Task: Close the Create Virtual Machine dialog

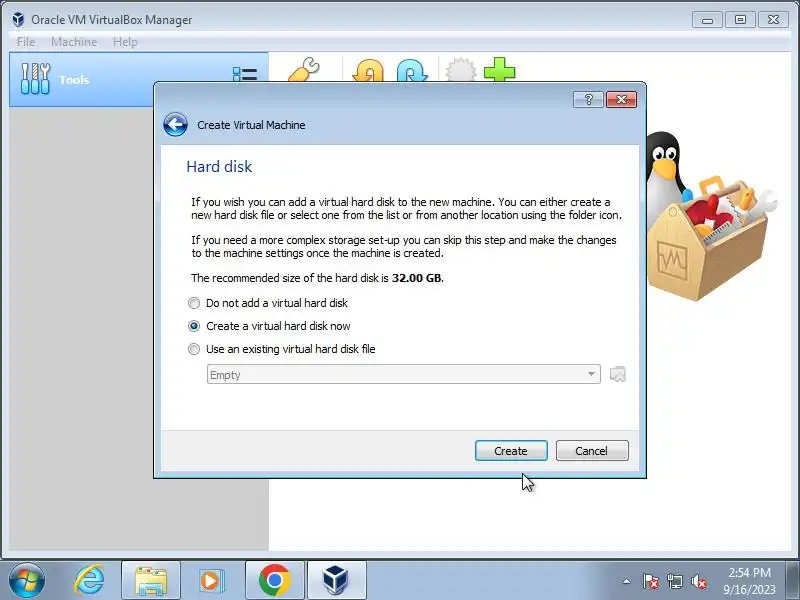Action: [621, 99]
